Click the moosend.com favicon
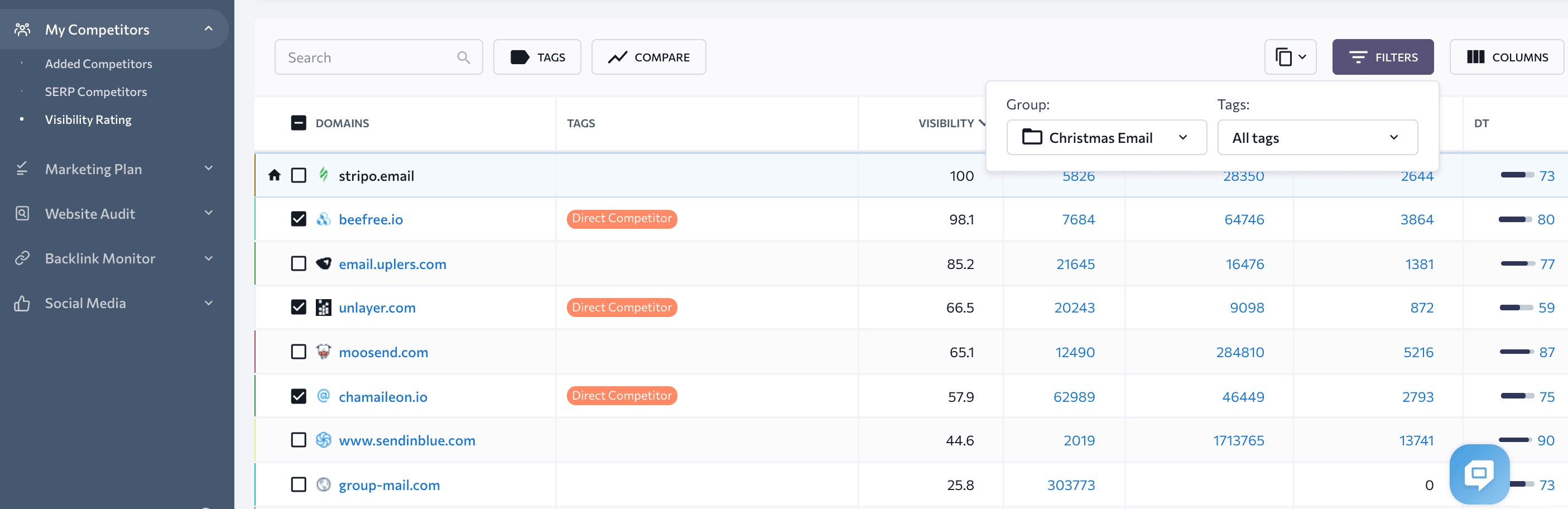The width and height of the screenshot is (1568, 509). pos(324,351)
